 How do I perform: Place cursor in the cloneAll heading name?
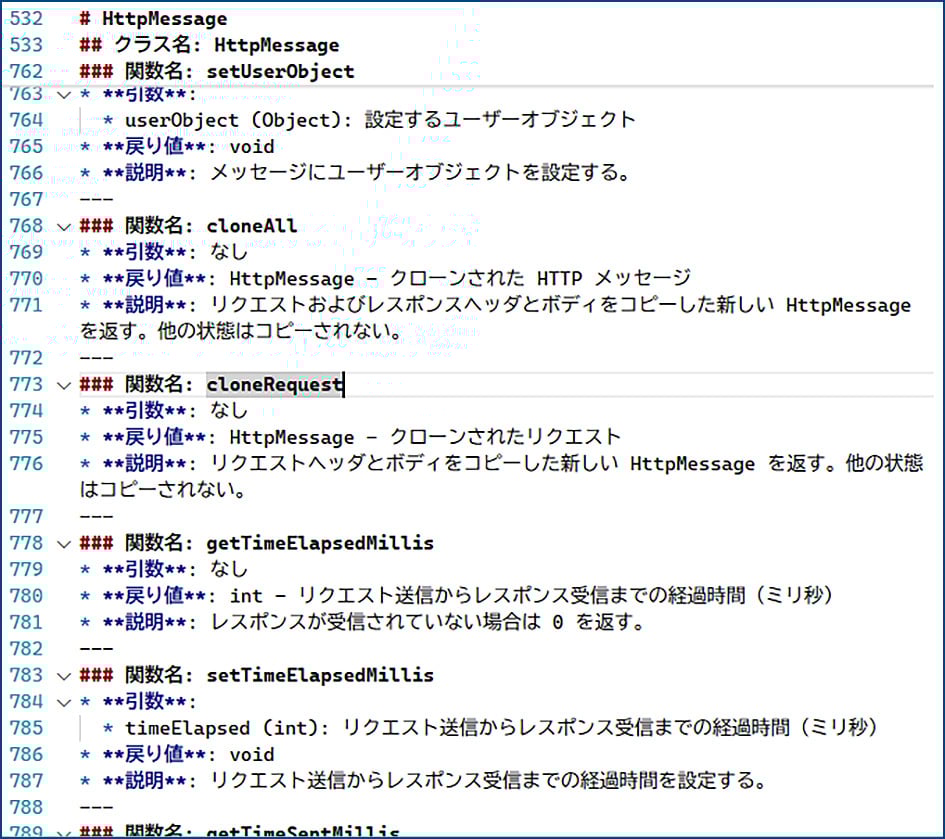251,226
